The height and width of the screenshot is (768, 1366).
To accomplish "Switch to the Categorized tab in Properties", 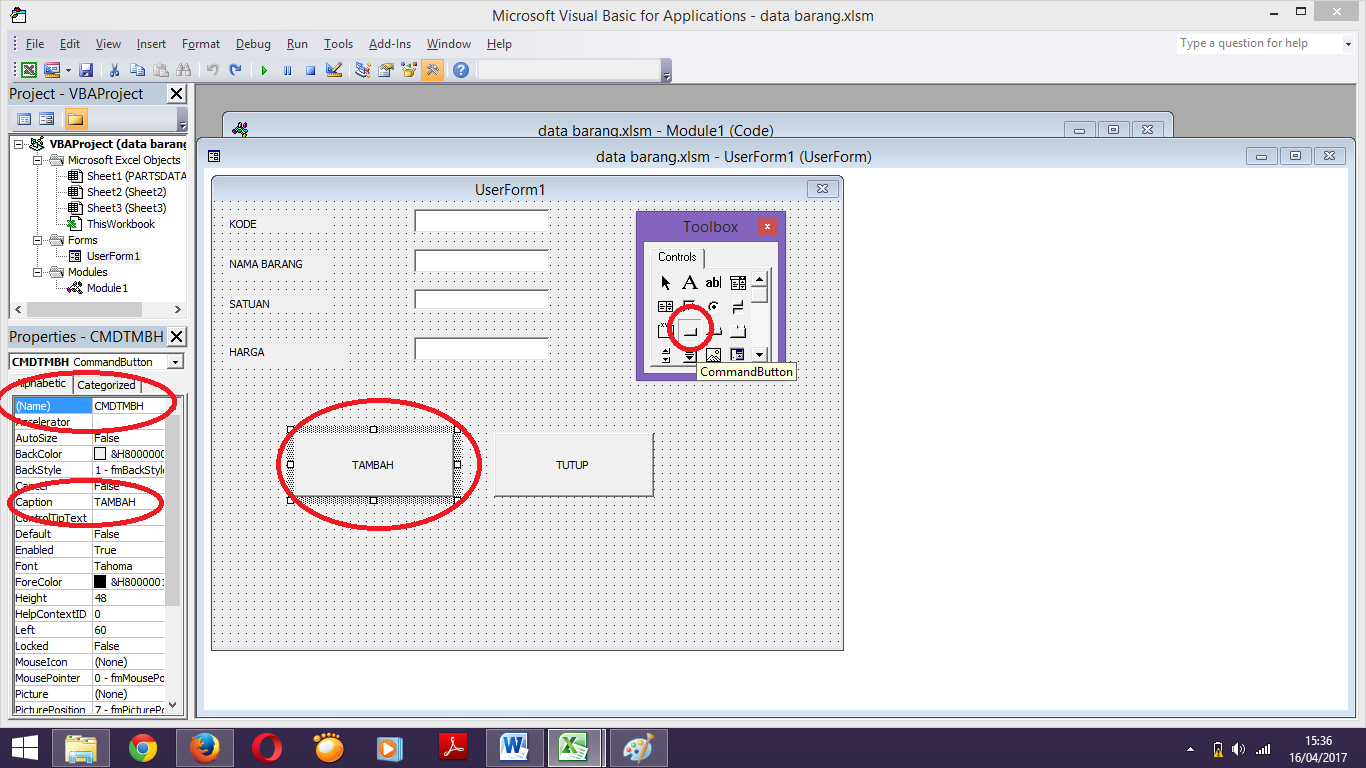I will [107, 384].
